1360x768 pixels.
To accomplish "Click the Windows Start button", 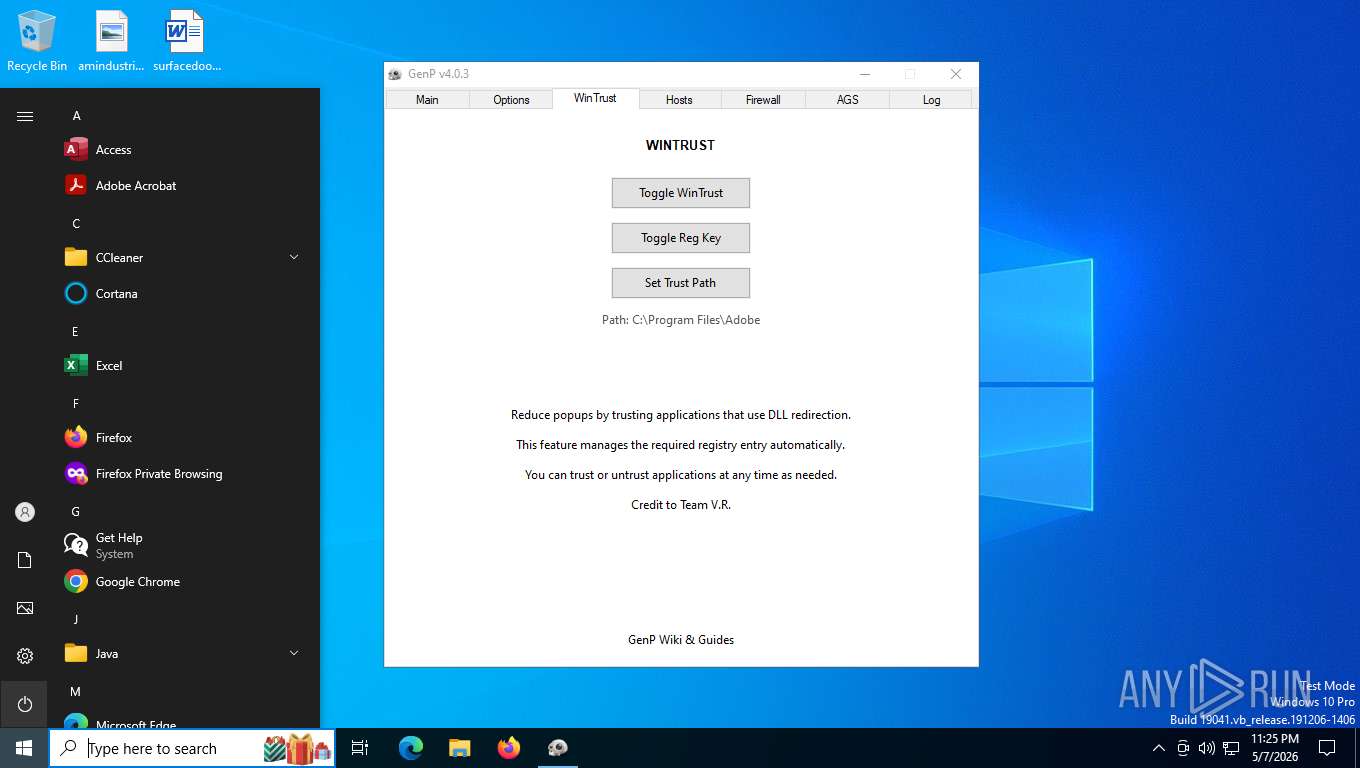I will click(x=24, y=748).
